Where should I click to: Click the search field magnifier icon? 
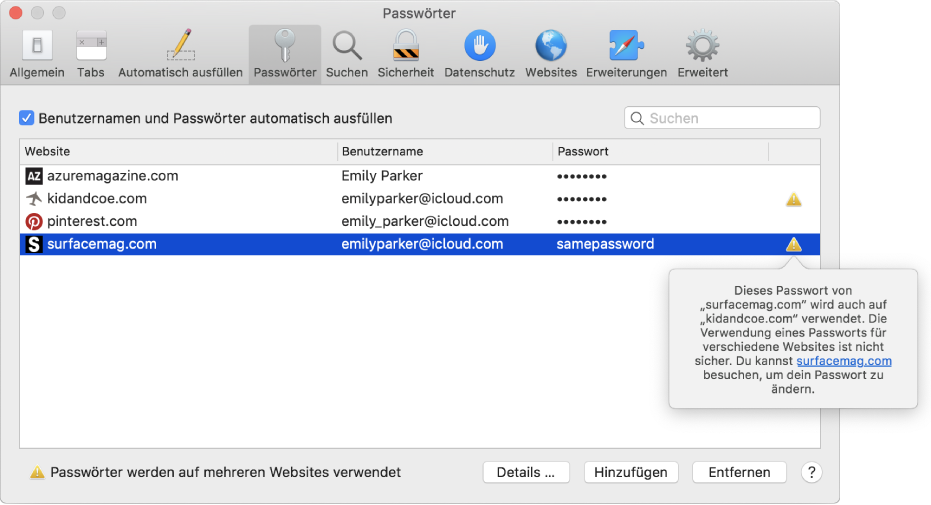pyautogui.click(x=637, y=118)
